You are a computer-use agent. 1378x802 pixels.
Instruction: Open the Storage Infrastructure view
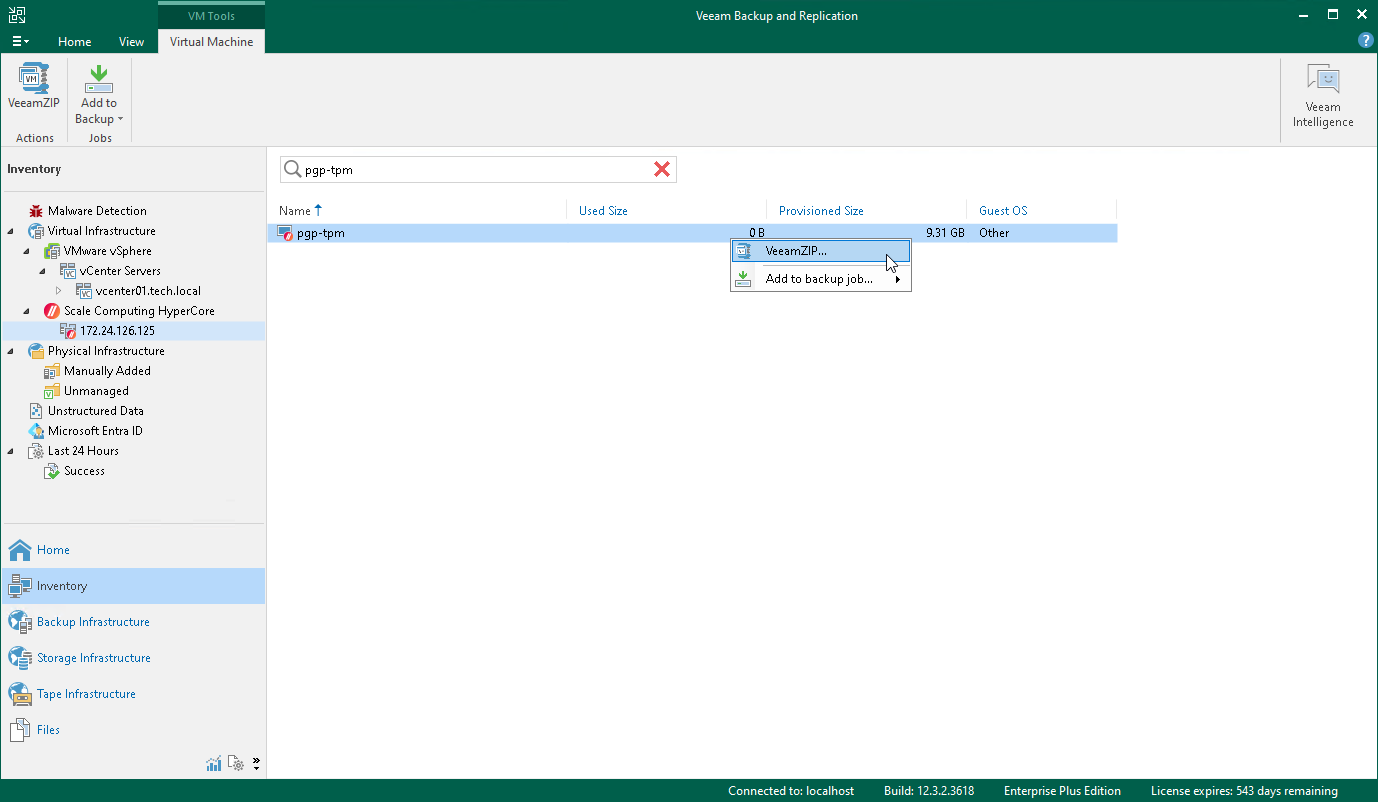pos(133,658)
